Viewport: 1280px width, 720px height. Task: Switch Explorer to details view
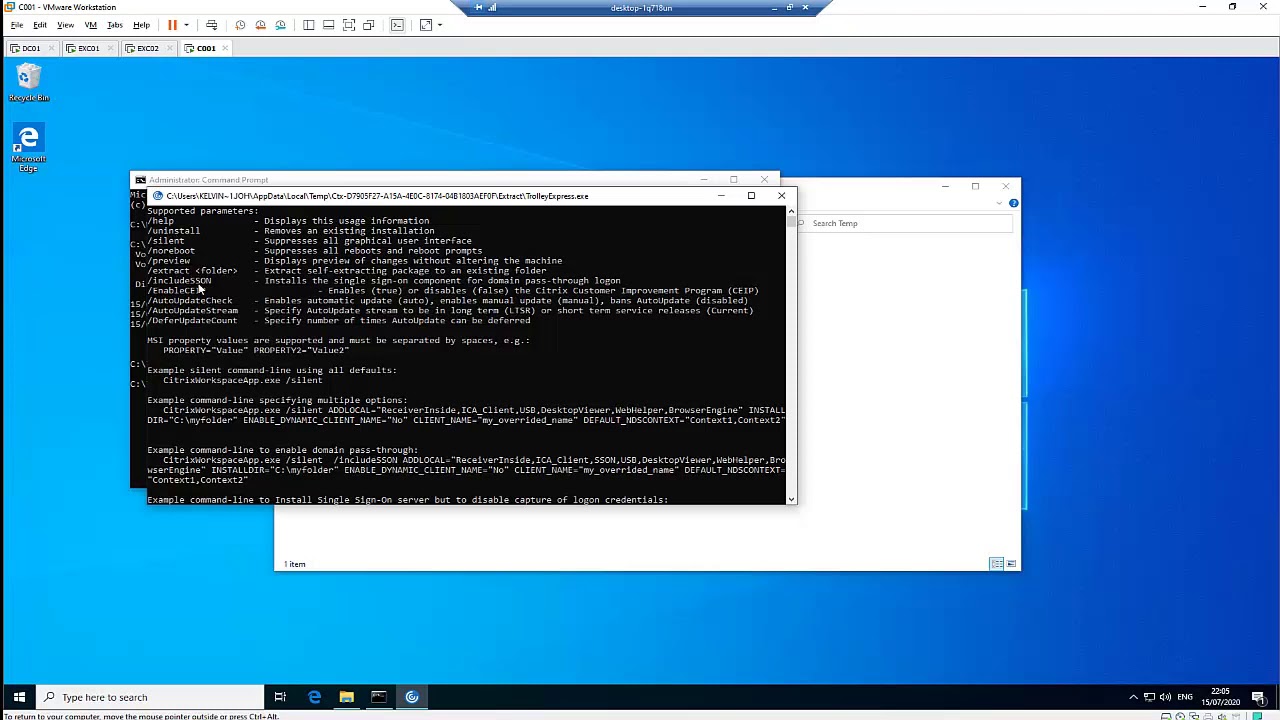(996, 564)
